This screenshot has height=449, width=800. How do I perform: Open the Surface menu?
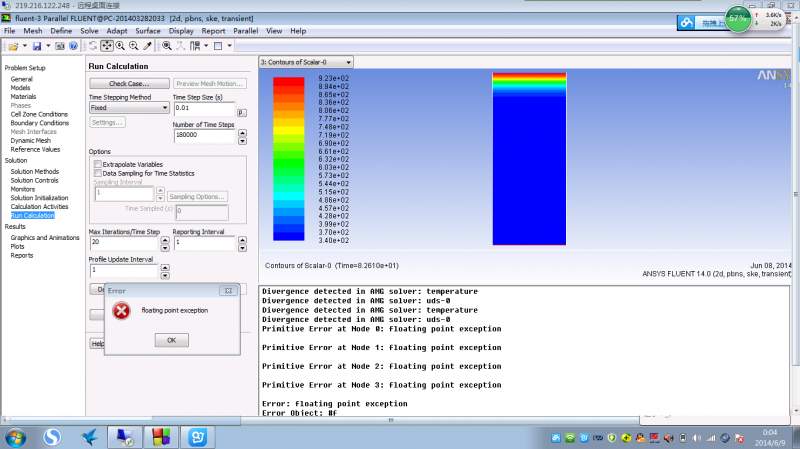pyautogui.click(x=148, y=31)
